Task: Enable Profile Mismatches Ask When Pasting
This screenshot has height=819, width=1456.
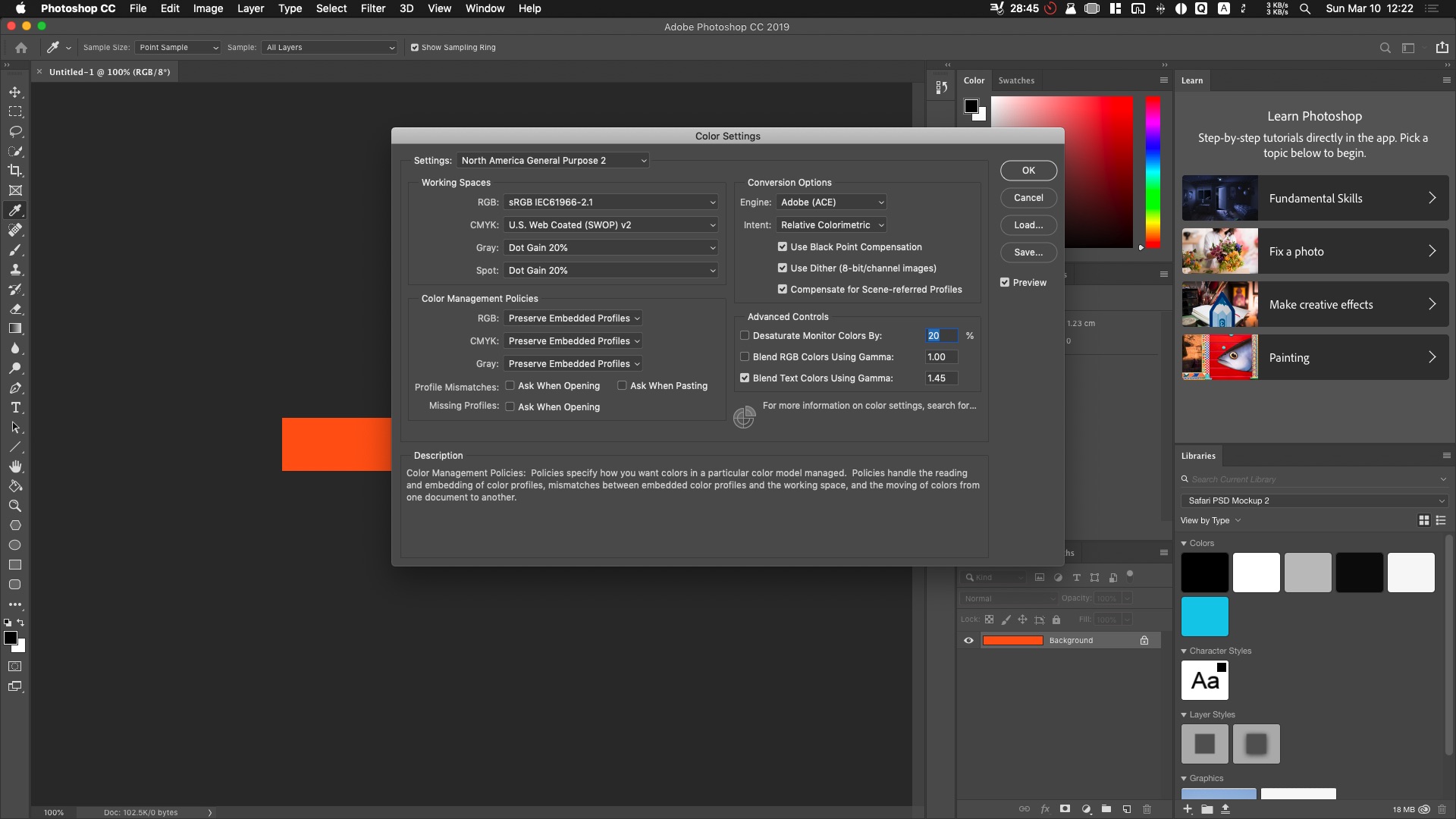Action: coord(622,385)
